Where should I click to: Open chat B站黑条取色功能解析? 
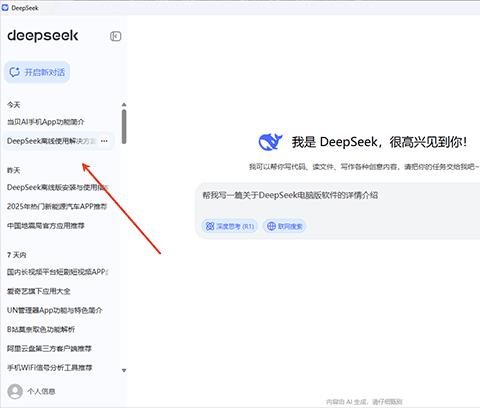pyautogui.click(x=41, y=330)
